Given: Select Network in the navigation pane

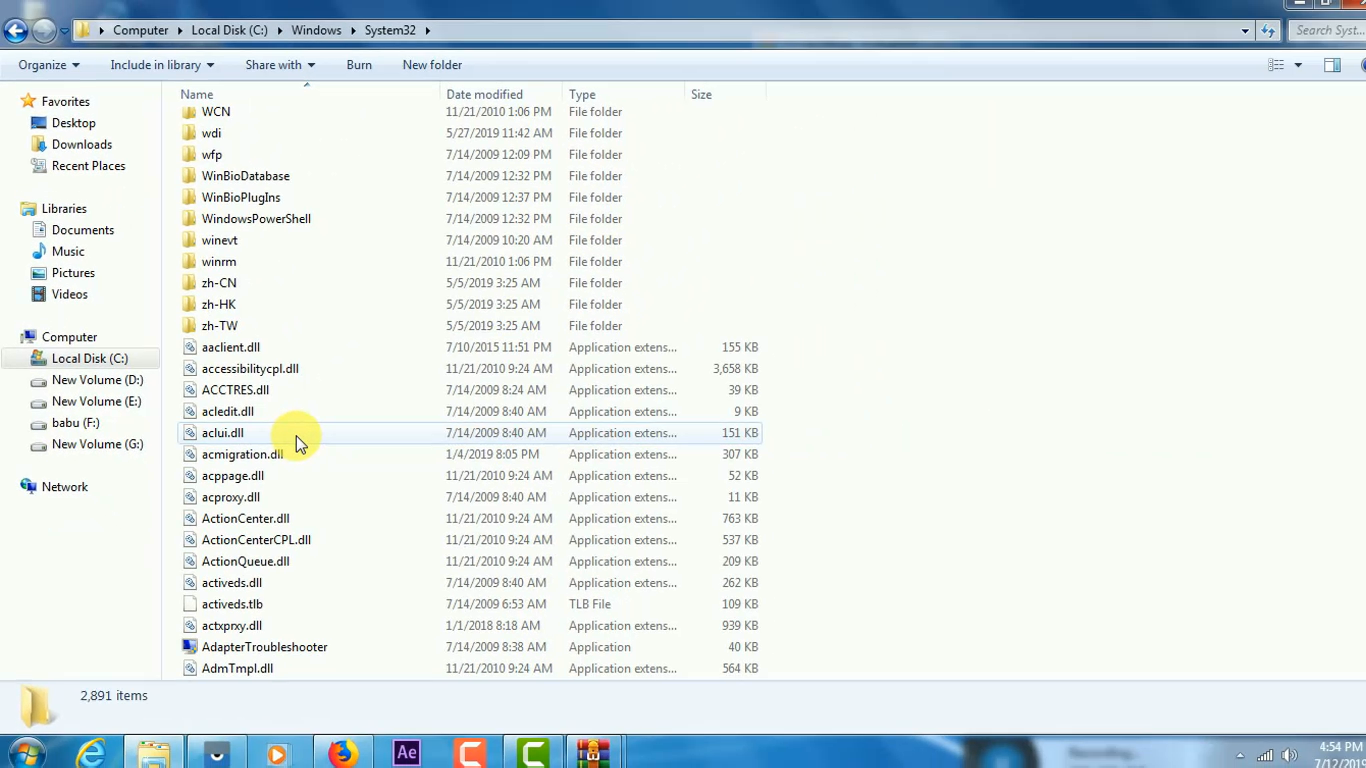Looking at the screenshot, I should click(x=64, y=487).
